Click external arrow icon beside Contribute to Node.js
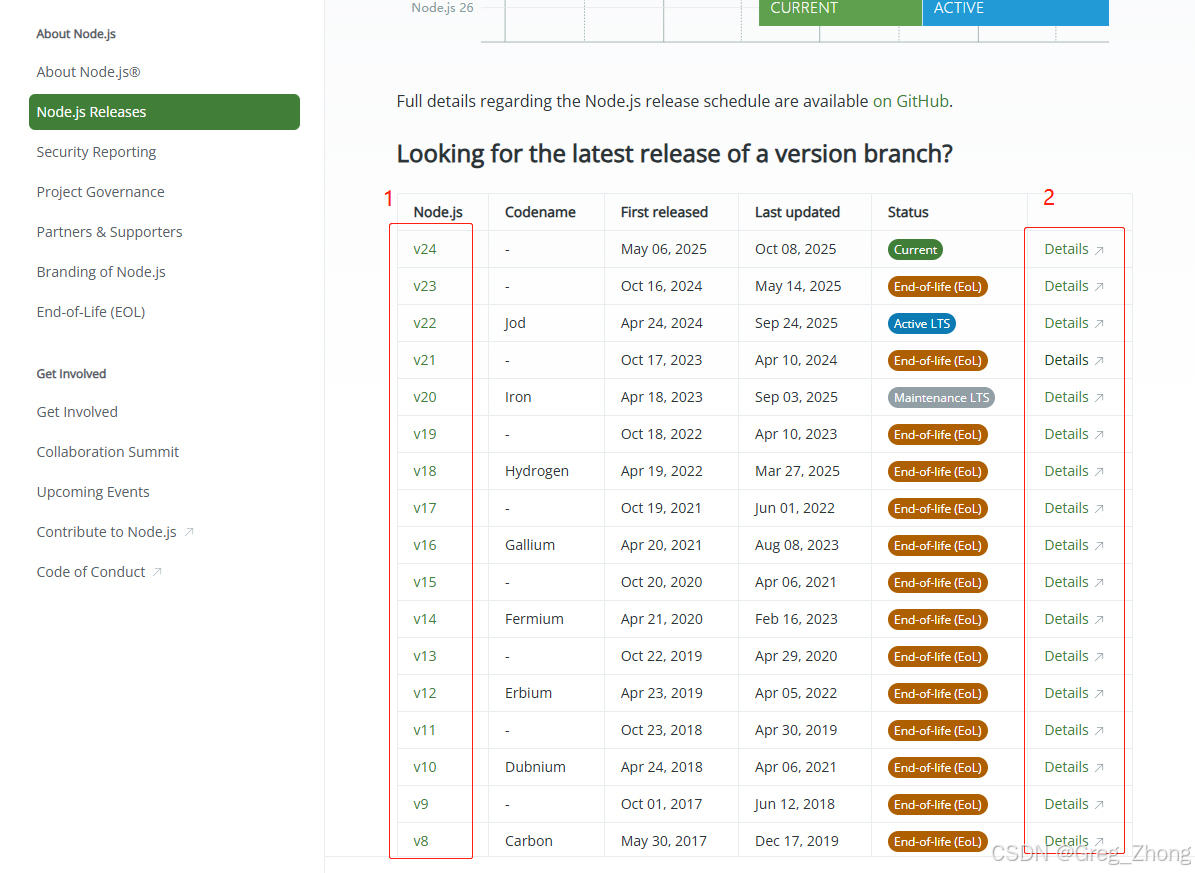Screen dimensions: 1195x873 pos(189,532)
